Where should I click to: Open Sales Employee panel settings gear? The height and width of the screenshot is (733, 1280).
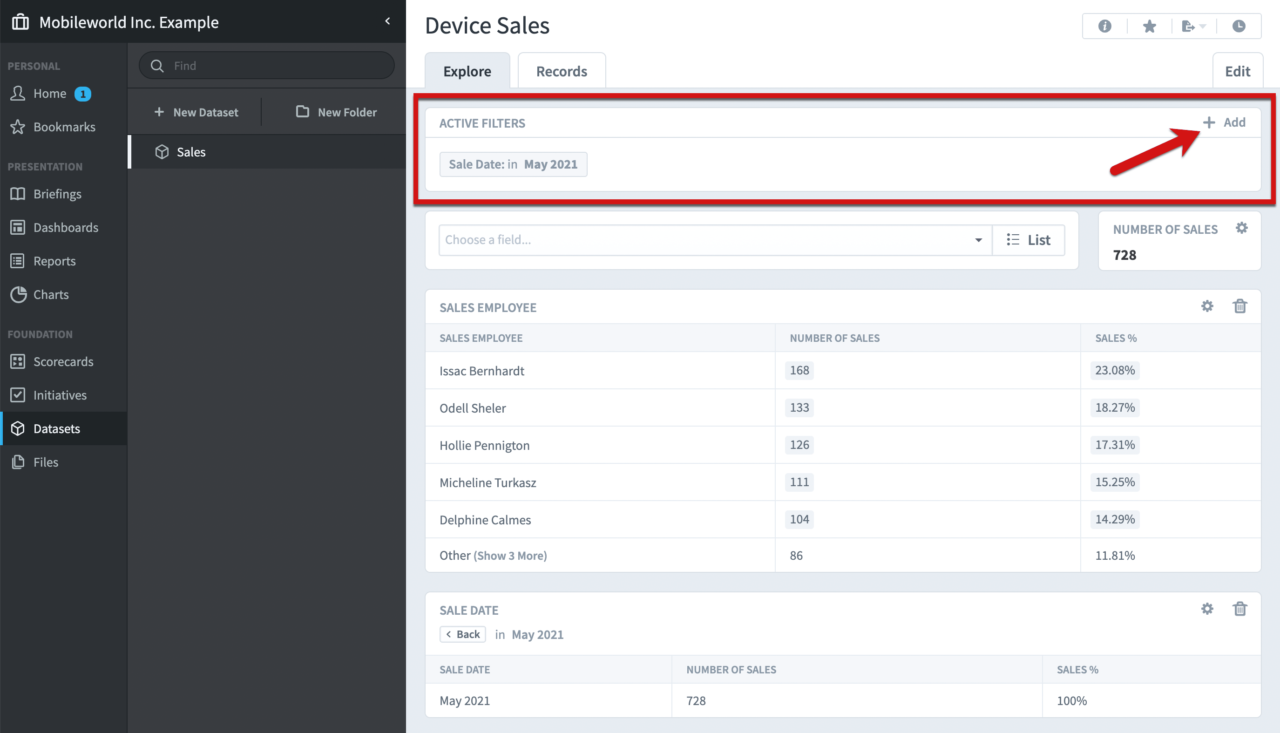point(1207,306)
